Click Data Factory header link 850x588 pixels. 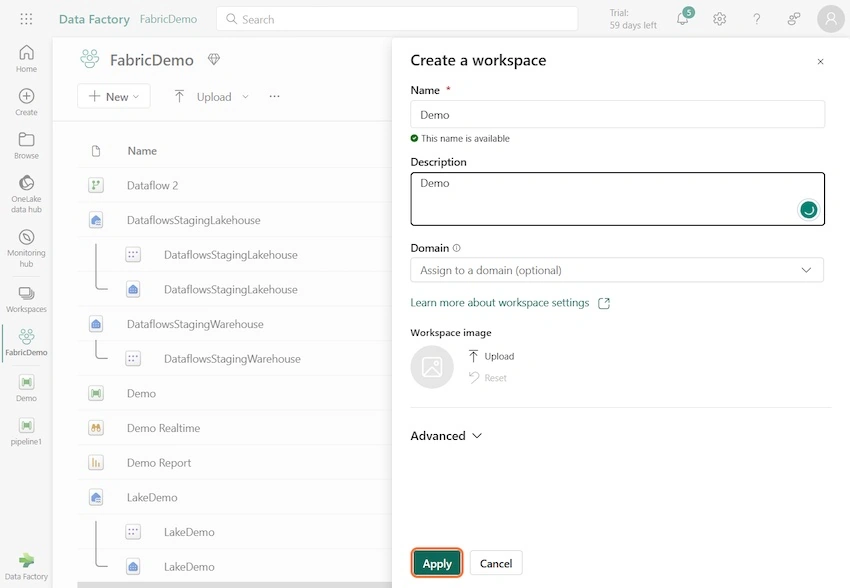[94, 20]
